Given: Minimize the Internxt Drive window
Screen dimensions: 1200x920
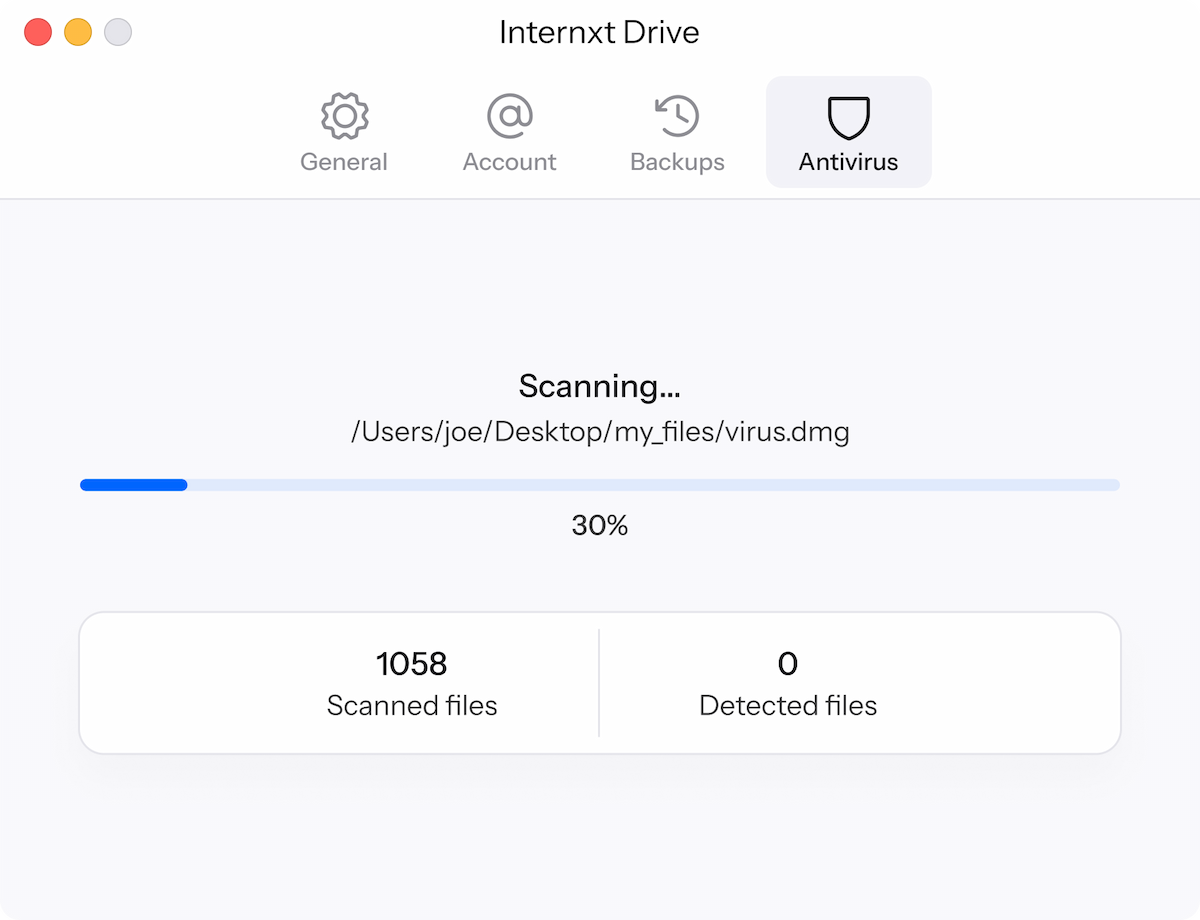Looking at the screenshot, I should coord(78,32).
